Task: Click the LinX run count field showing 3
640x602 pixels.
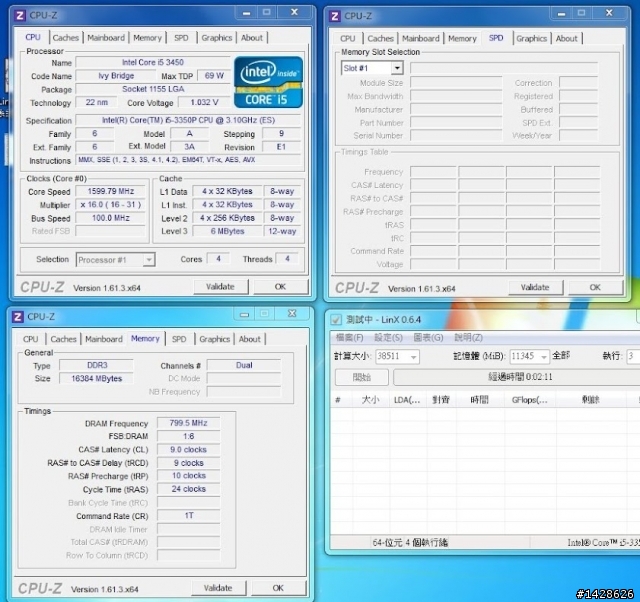Action: [x=633, y=357]
